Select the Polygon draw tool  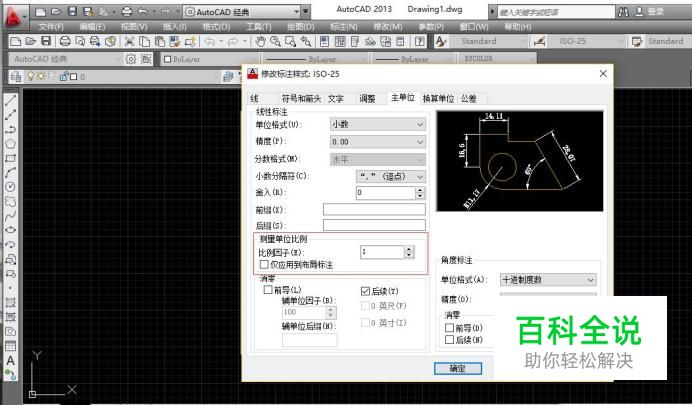(10, 143)
